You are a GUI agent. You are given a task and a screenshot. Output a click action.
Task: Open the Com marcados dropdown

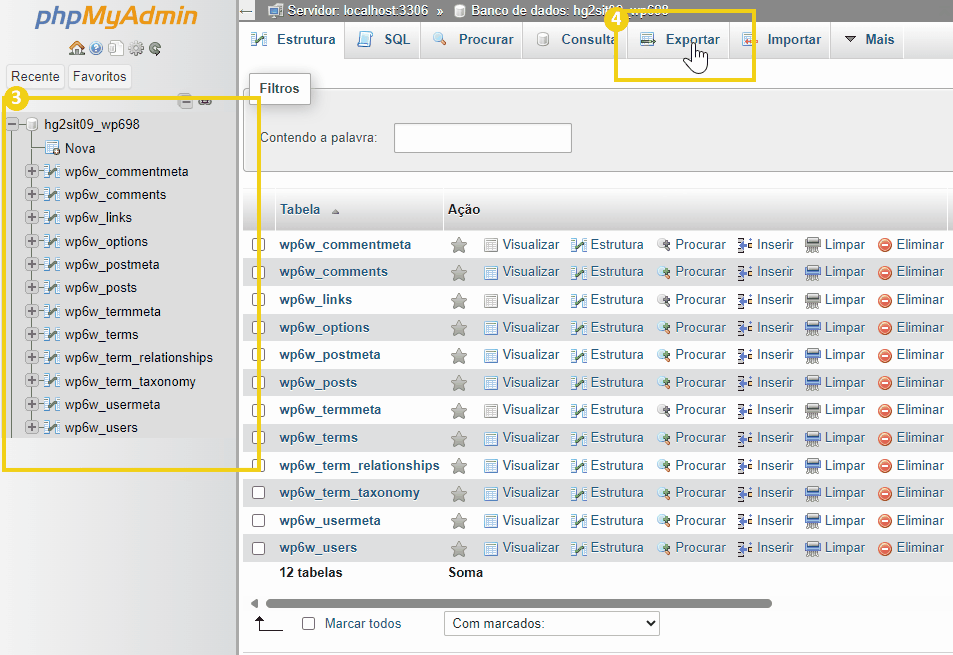coord(552,623)
